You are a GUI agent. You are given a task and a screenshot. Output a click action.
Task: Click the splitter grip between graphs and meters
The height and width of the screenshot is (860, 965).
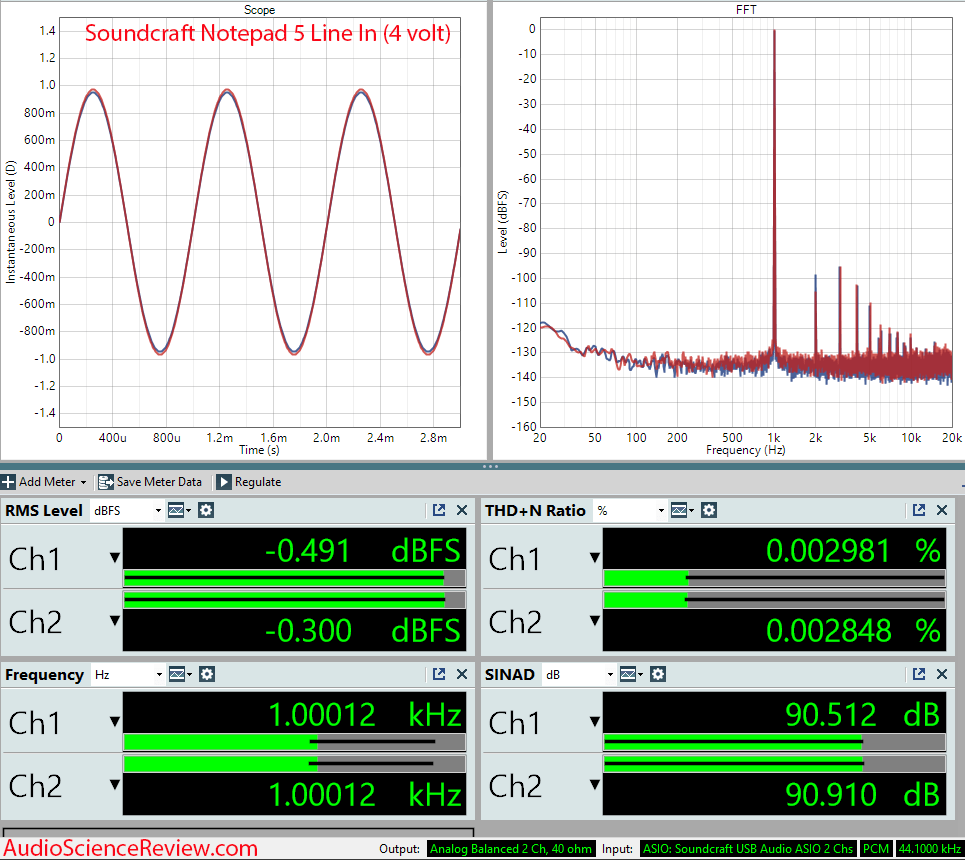pos(490,467)
